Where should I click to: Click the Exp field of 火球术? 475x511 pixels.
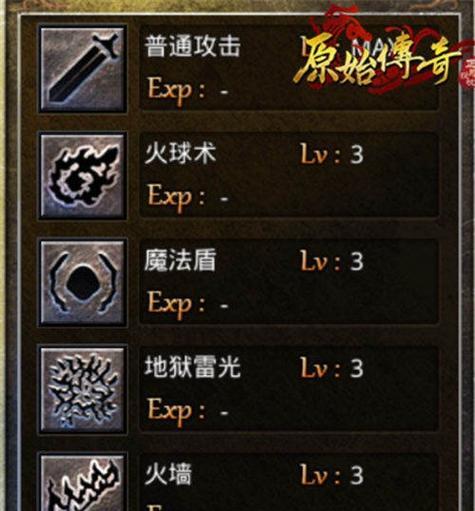188,197
